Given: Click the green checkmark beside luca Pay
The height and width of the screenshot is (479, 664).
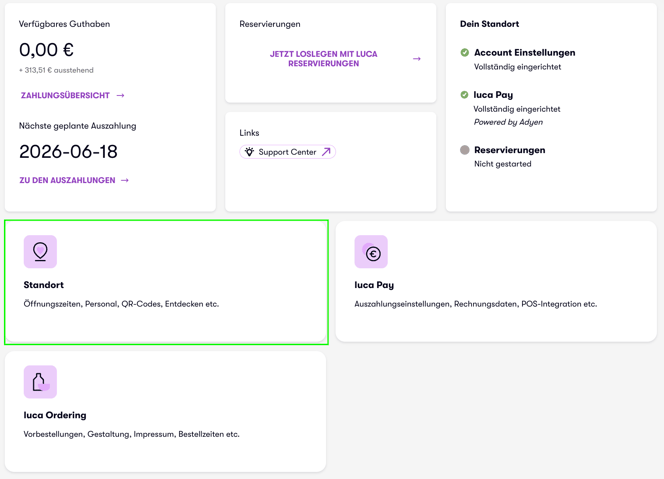Looking at the screenshot, I should click(464, 94).
